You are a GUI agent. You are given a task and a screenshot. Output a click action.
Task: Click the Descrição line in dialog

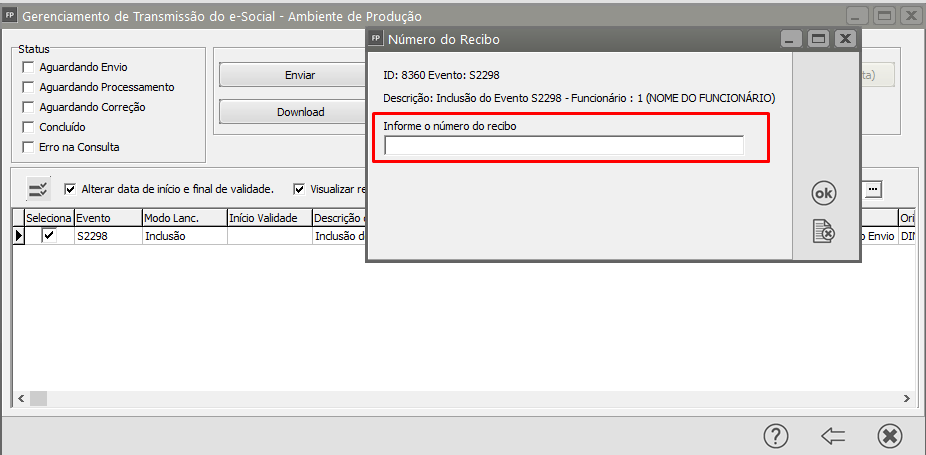point(579,98)
